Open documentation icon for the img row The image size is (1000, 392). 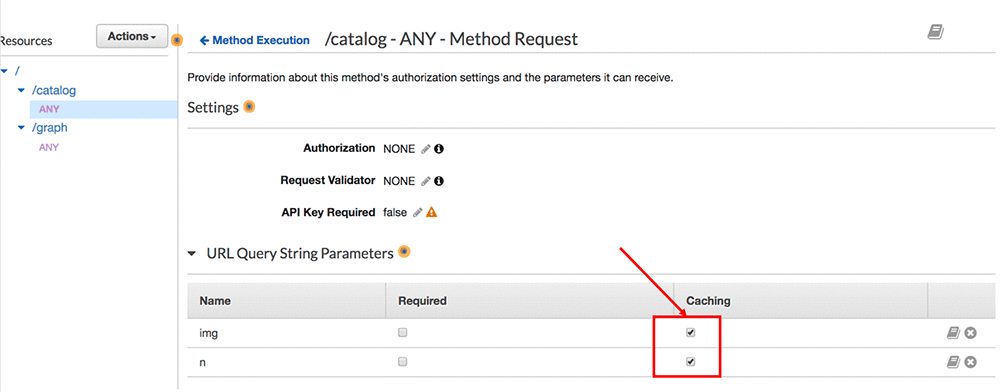tap(953, 333)
